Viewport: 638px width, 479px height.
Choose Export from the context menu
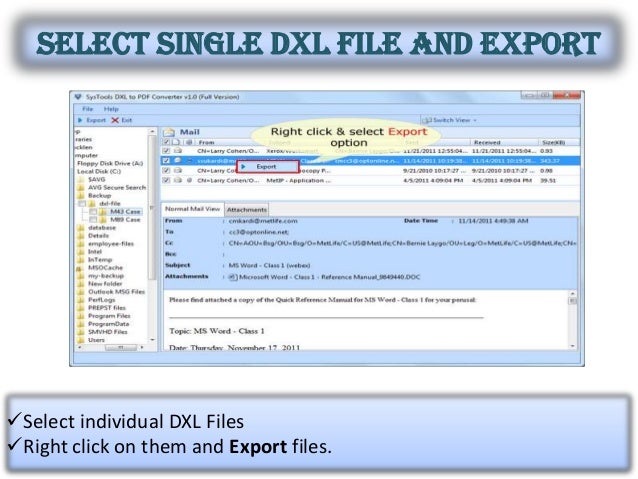[268, 166]
